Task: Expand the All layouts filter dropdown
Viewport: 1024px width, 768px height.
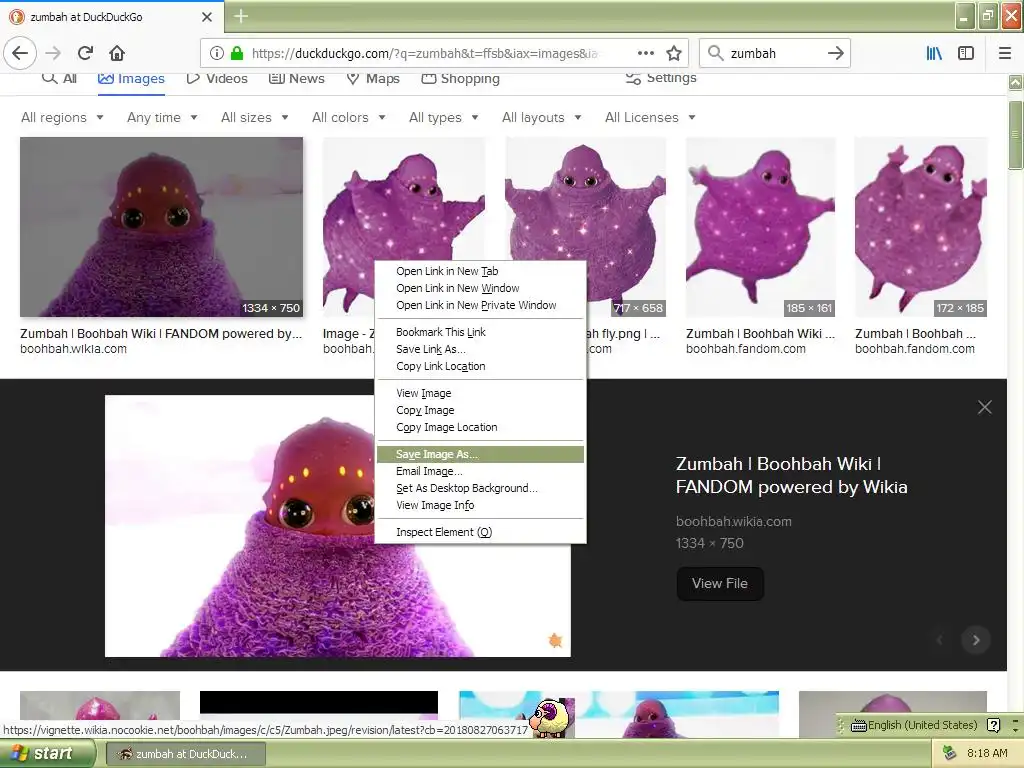Action: pos(541,118)
